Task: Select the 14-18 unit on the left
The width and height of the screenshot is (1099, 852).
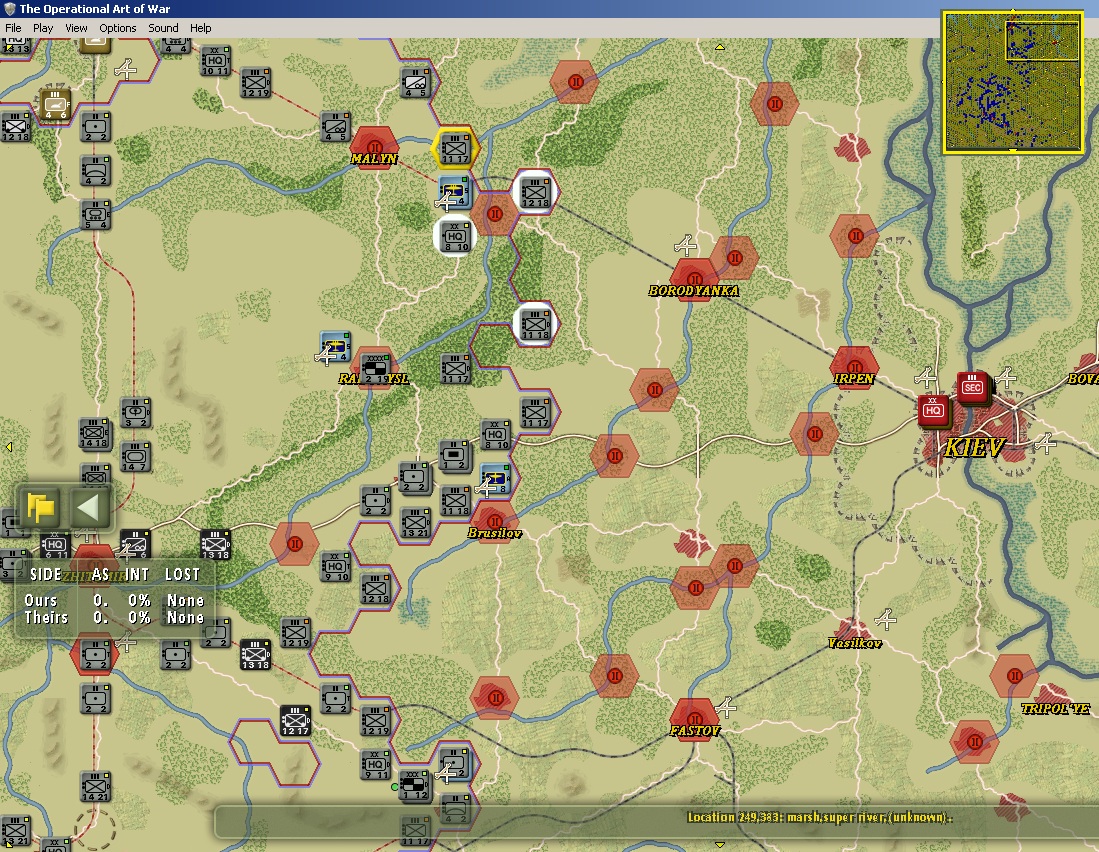Action: pyautogui.click(x=95, y=434)
